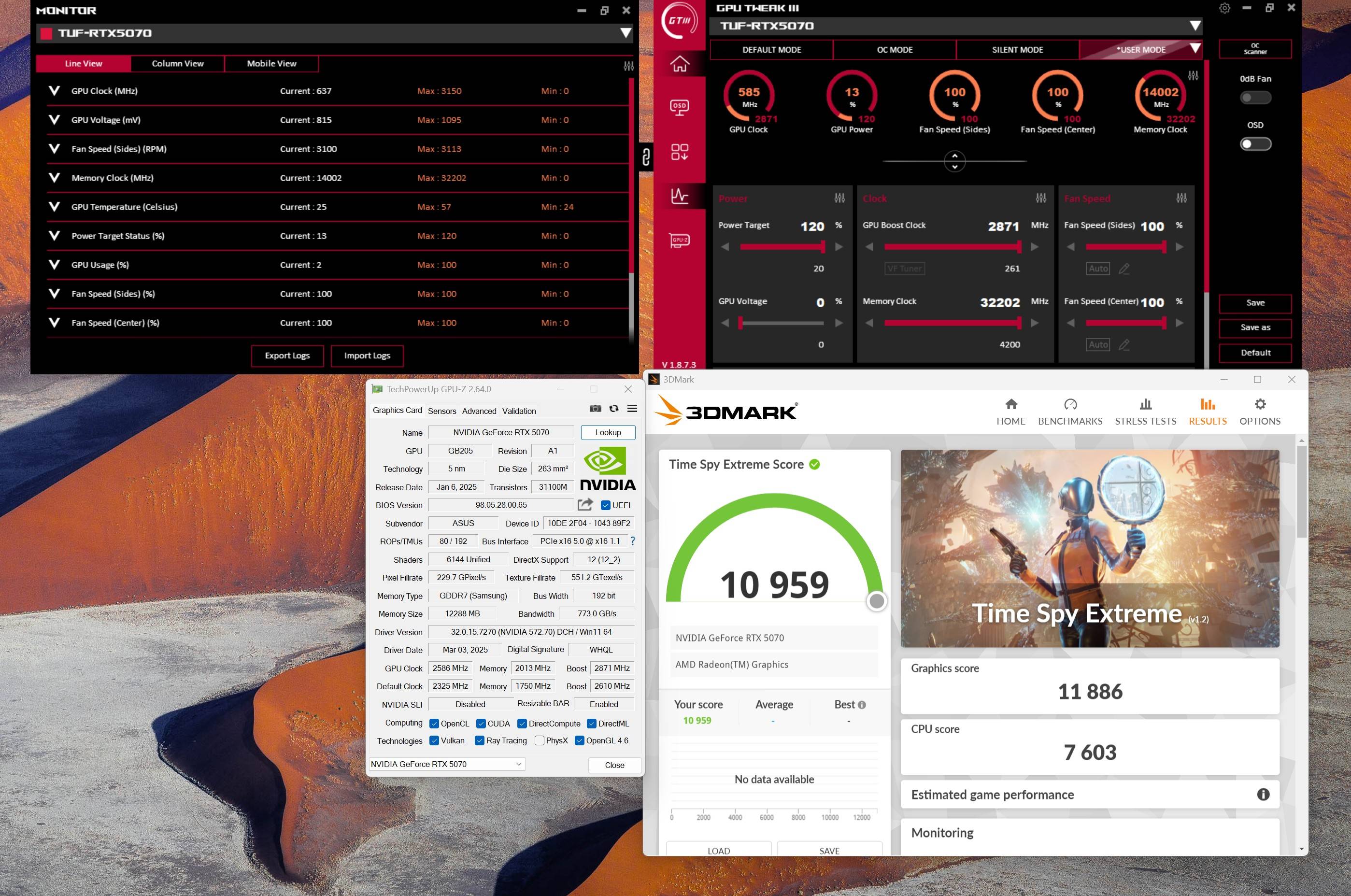The width and height of the screenshot is (1351, 896).
Task: Toggle the OSD switch
Action: pyautogui.click(x=1255, y=144)
